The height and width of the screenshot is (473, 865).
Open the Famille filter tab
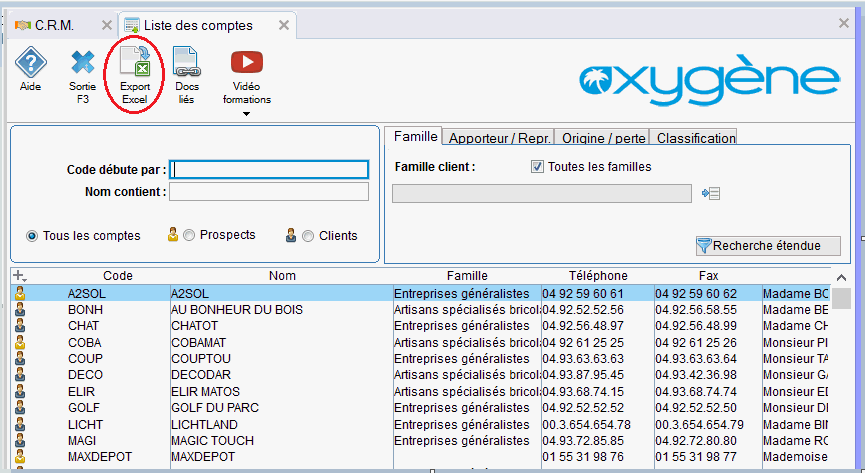click(415, 136)
